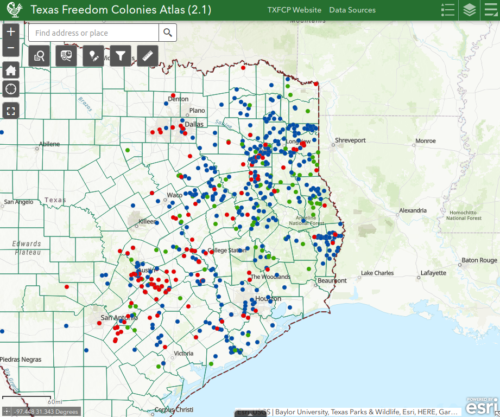Viewport: 500px width, 417px height.
Task: Open the infographic summary widget
Action: coord(66,56)
